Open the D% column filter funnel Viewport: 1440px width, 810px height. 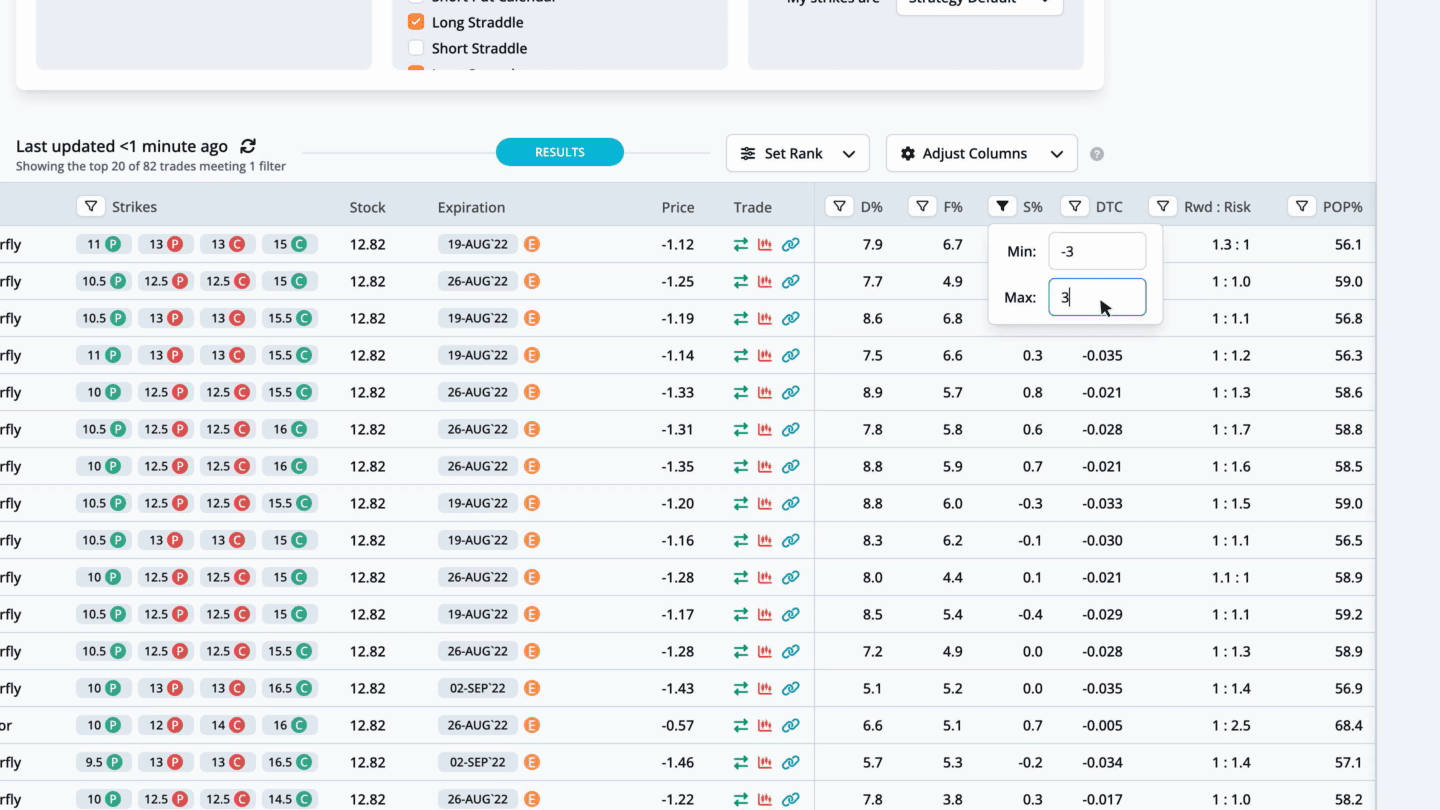tap(839, 207)
